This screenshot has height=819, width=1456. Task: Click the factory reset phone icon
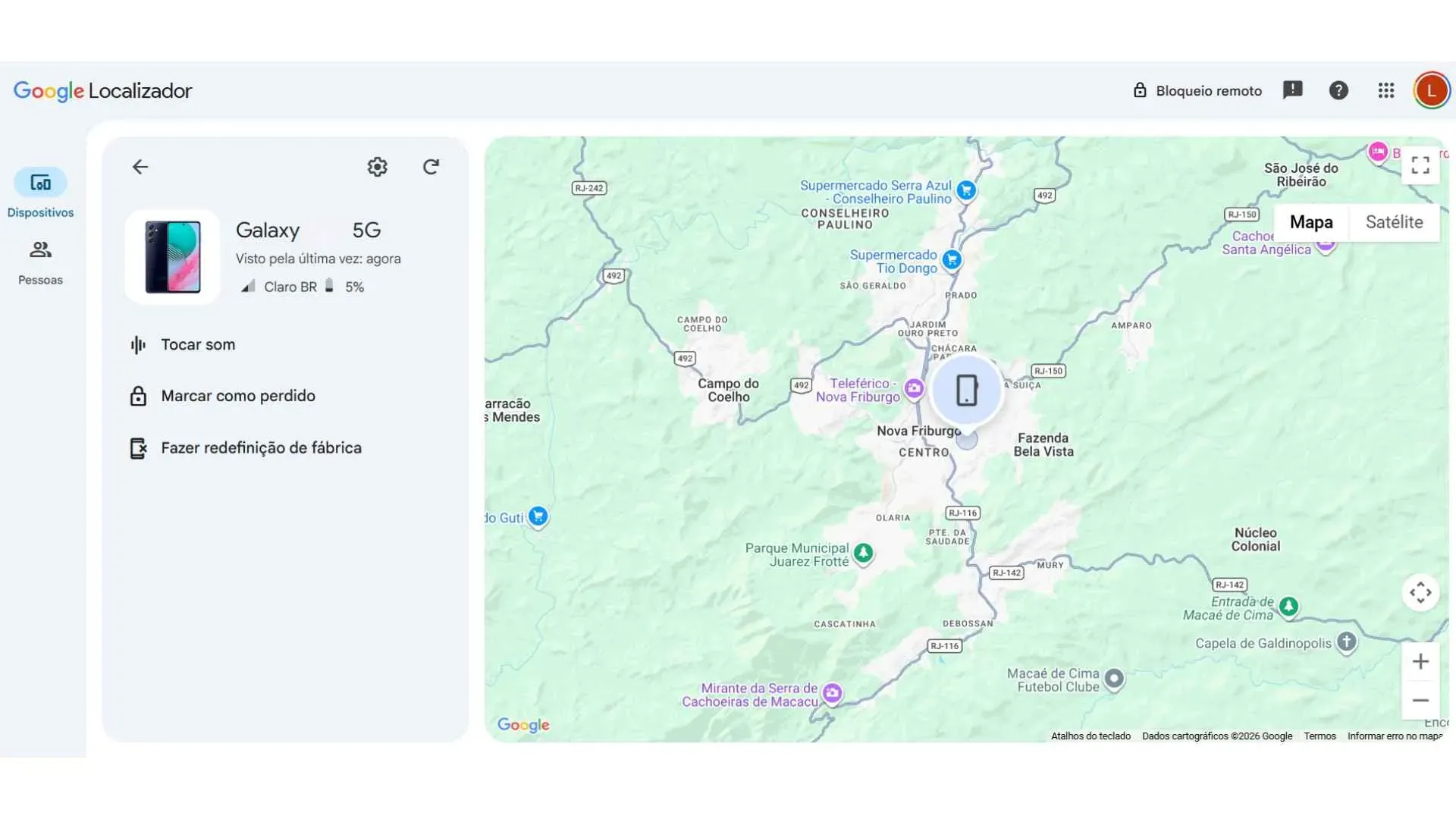tap(138, 448)
